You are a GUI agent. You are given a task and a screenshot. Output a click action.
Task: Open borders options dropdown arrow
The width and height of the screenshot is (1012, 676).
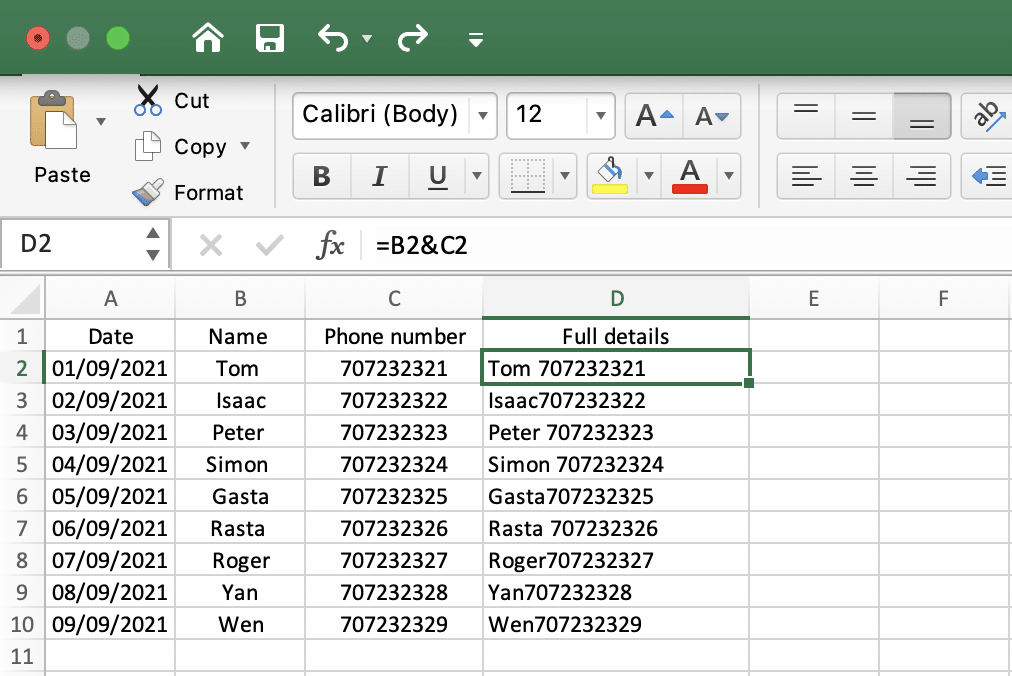pos(565,176)
